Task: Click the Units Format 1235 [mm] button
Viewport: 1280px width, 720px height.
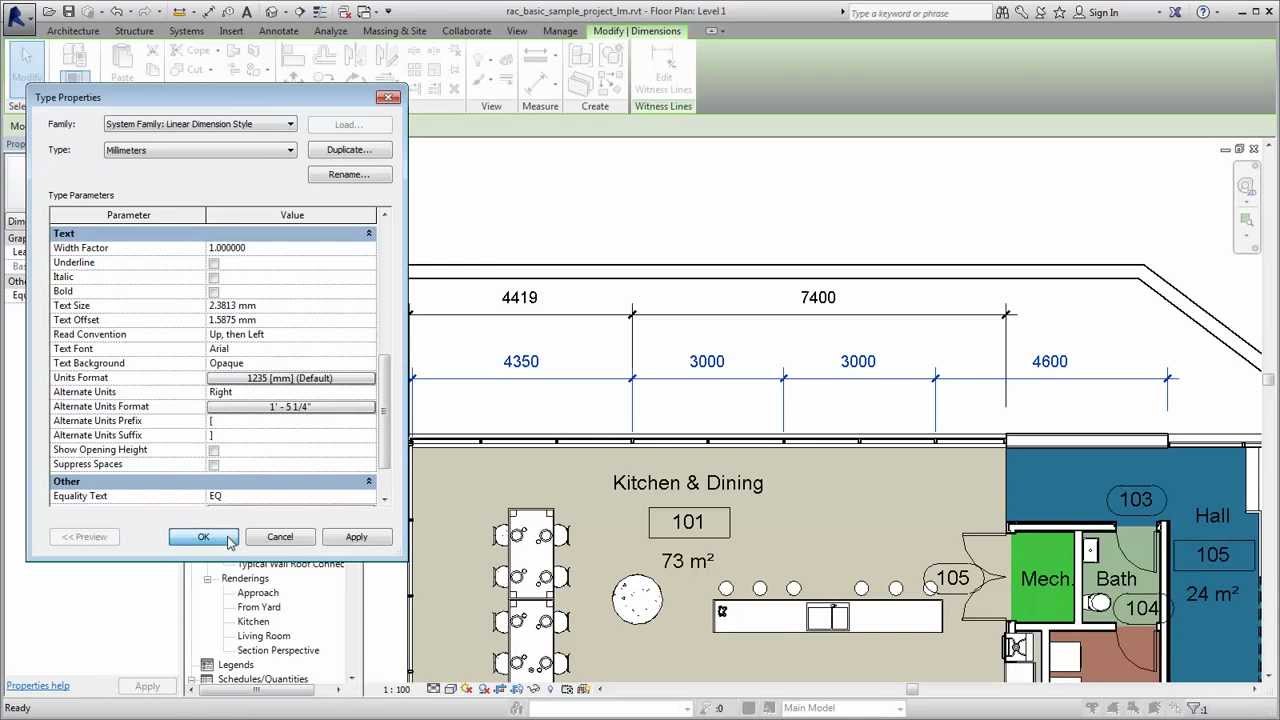Action: tap(291, 378)
